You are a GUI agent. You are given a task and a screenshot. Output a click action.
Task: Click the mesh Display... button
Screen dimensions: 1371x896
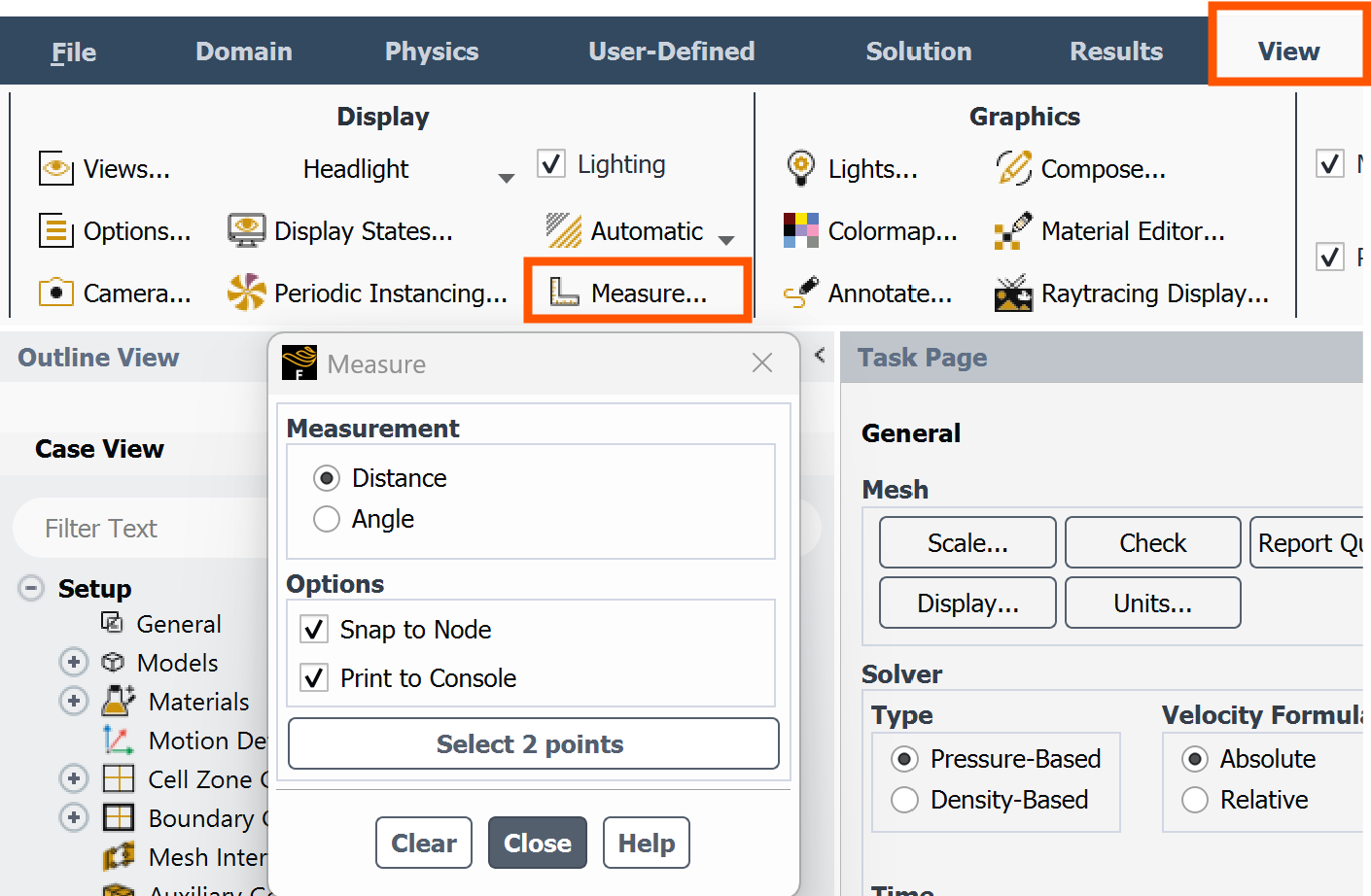click(967, 603)
